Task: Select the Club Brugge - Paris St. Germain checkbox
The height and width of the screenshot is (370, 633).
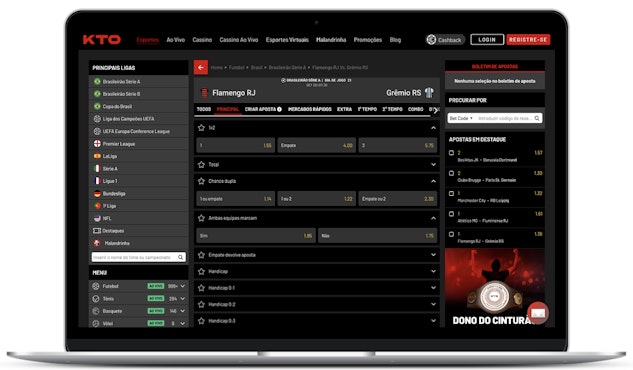Action: [x=451, y=174]
